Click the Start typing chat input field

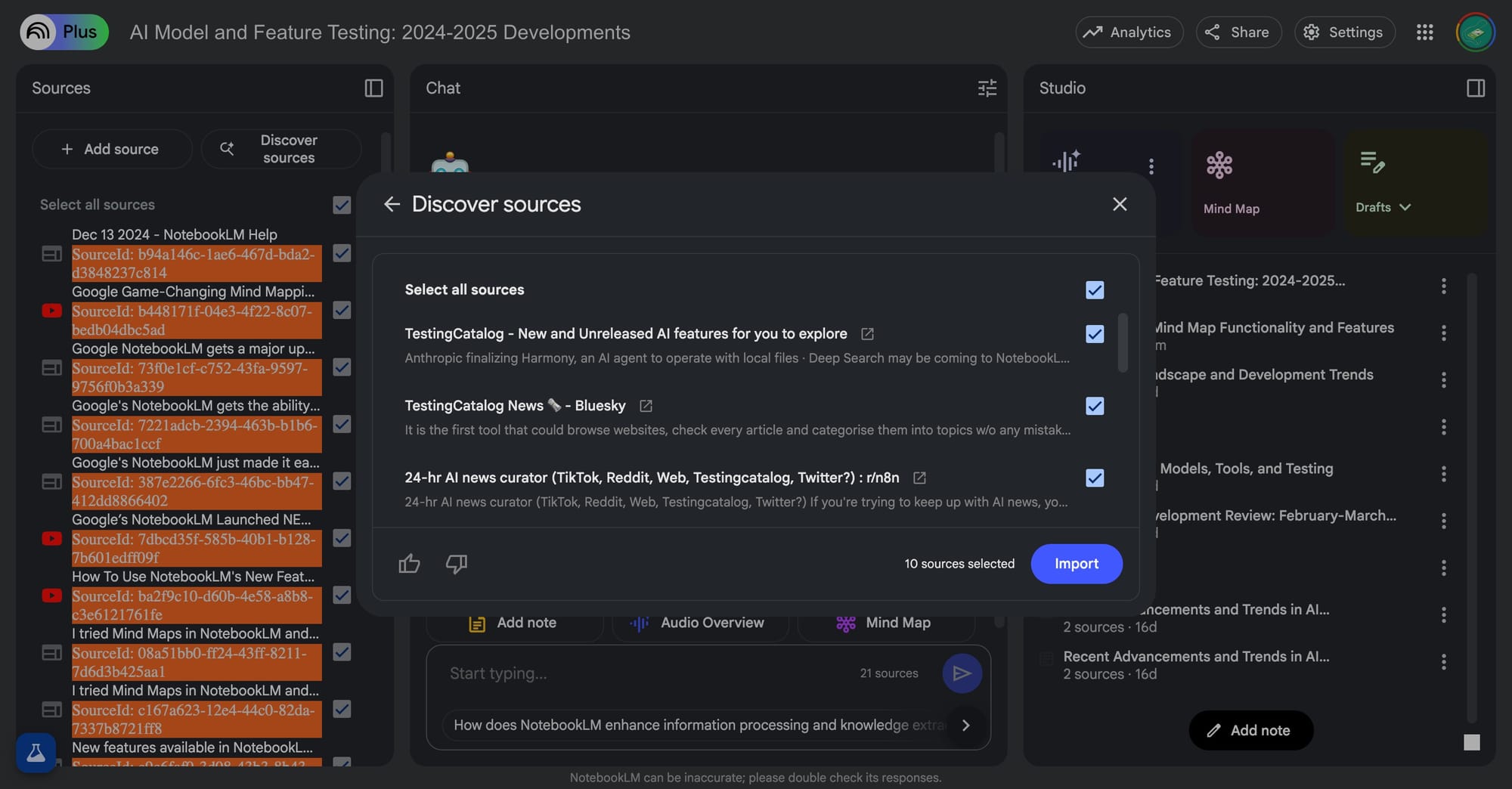click(x=605, y=673)
